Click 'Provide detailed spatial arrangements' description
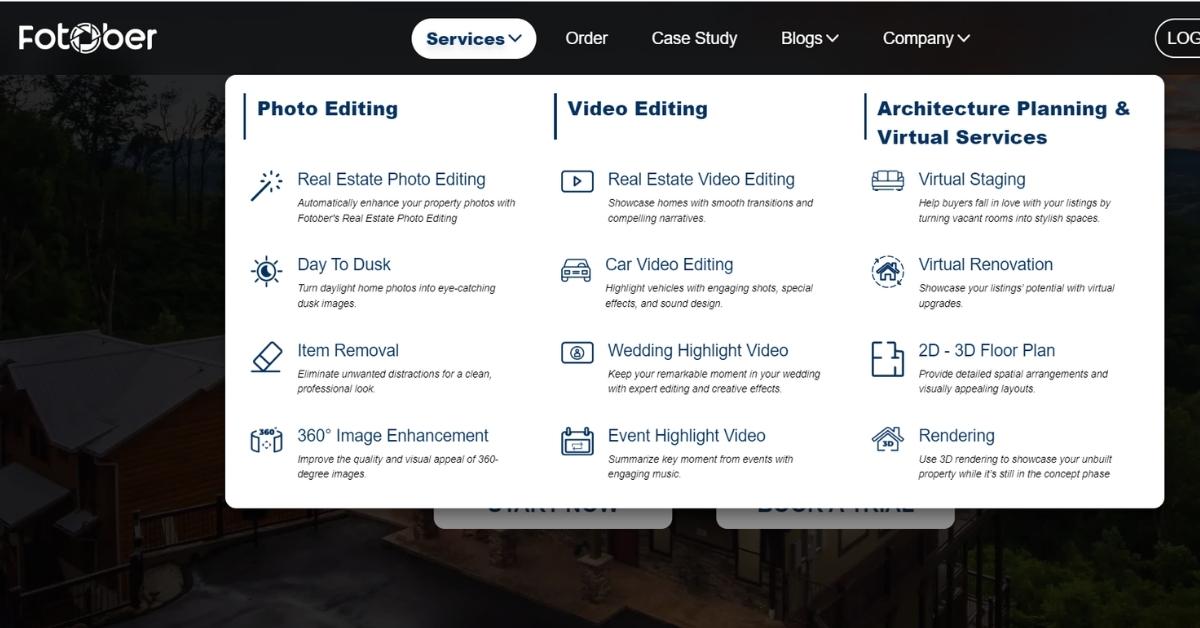The image size is (1200, 628). (1013, 381)
